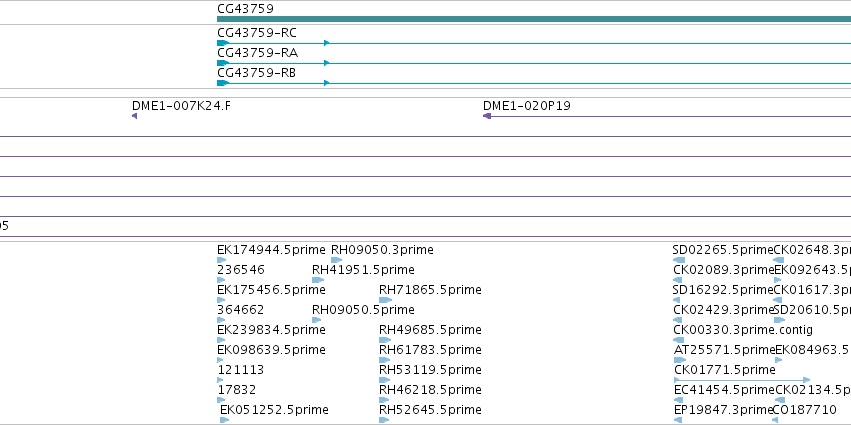
Task: Click the CG43759 gene label
Action: (x=245, y=9)
